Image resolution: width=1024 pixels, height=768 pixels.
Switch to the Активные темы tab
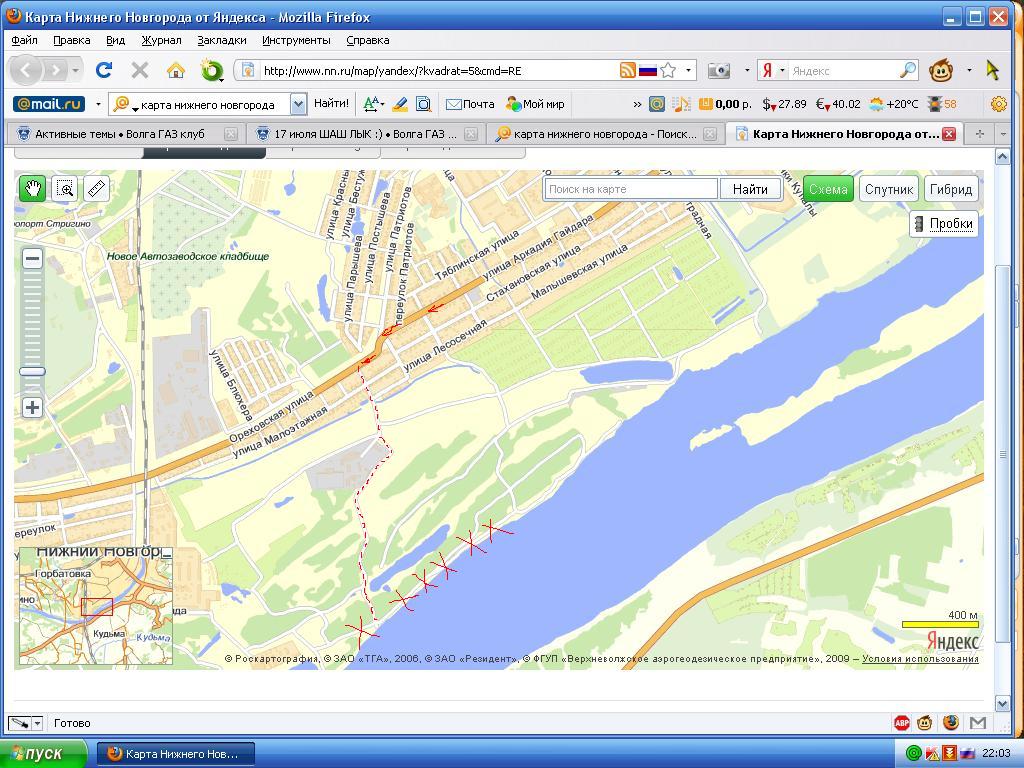click(x=120, y=134)
